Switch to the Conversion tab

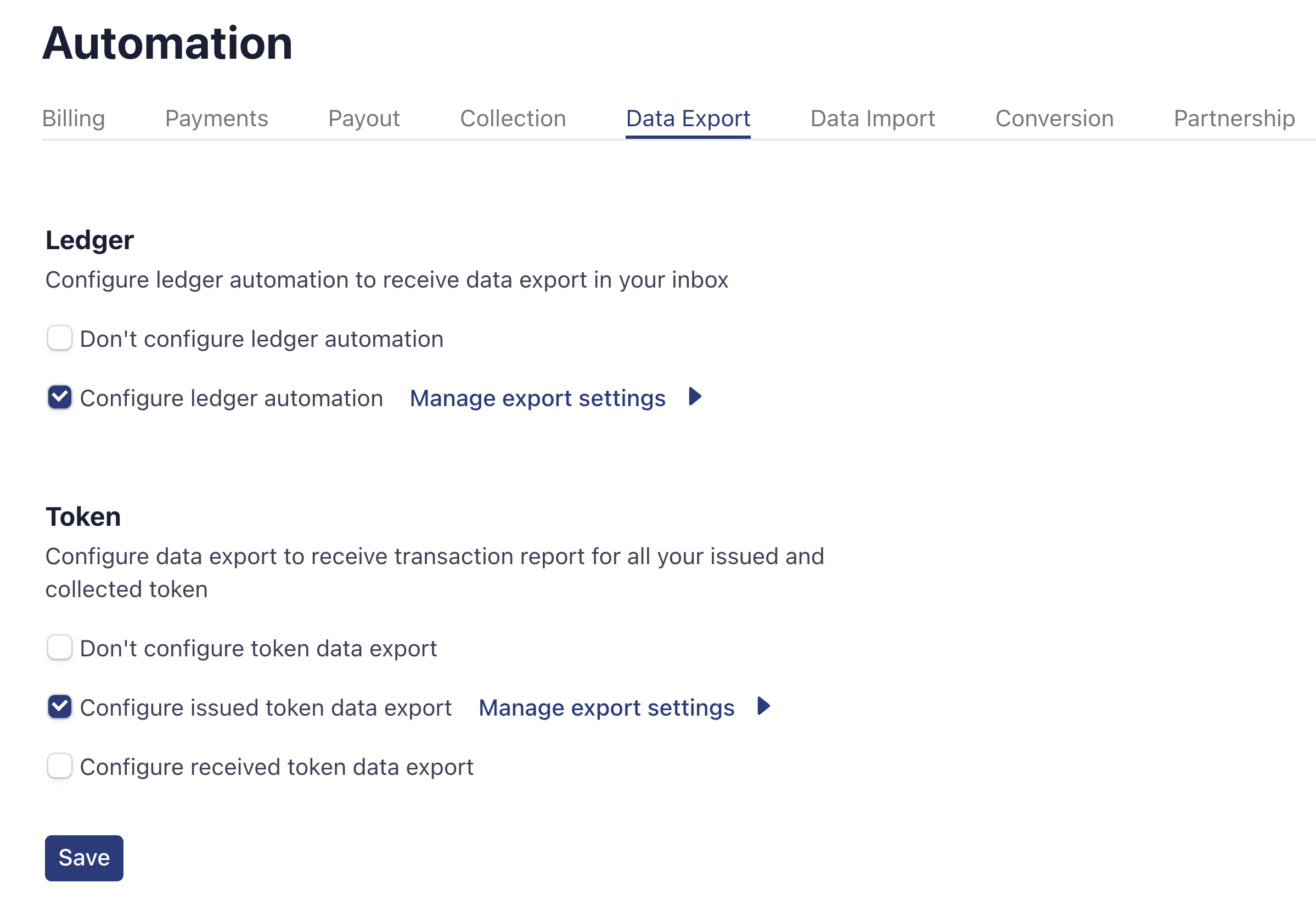coord(1054,119)
